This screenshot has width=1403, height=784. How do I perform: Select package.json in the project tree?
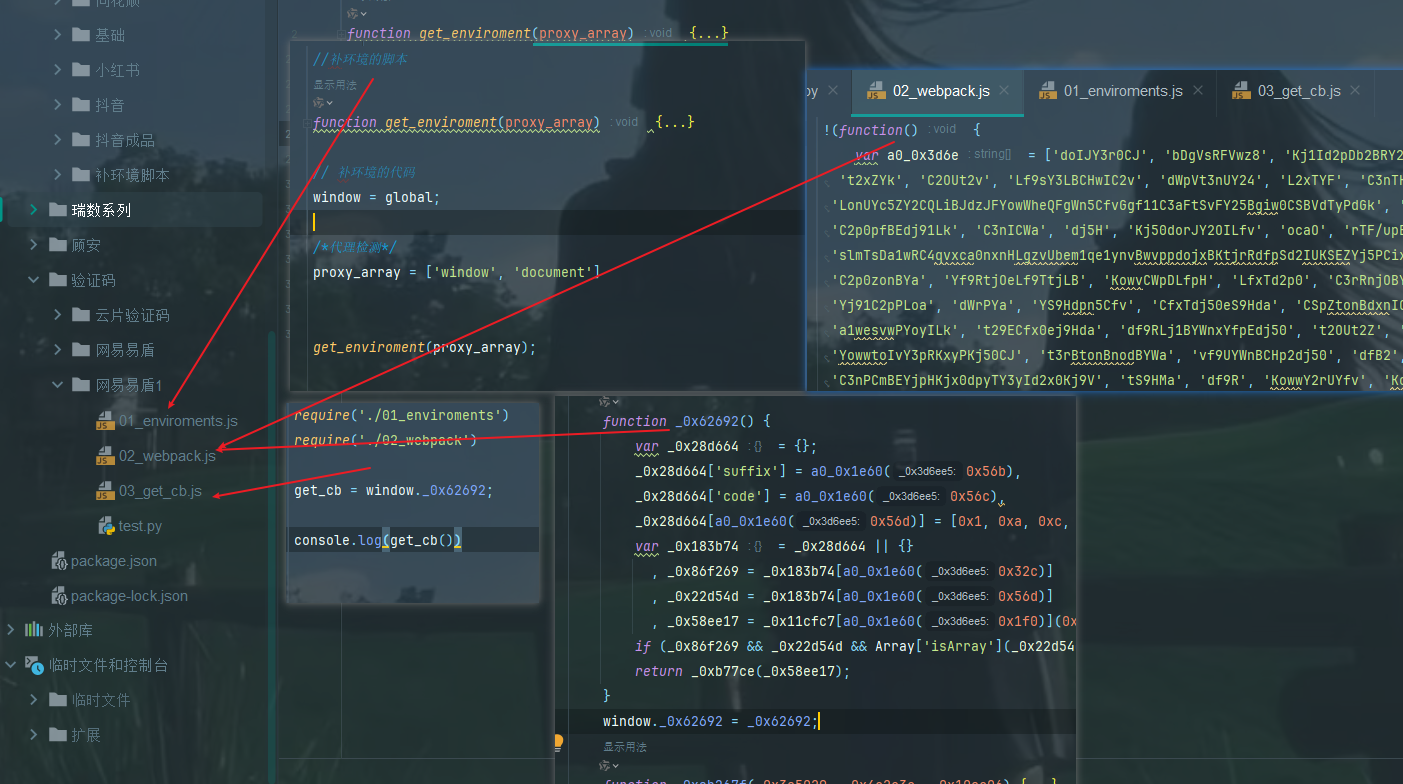click(x=114, y=561)
